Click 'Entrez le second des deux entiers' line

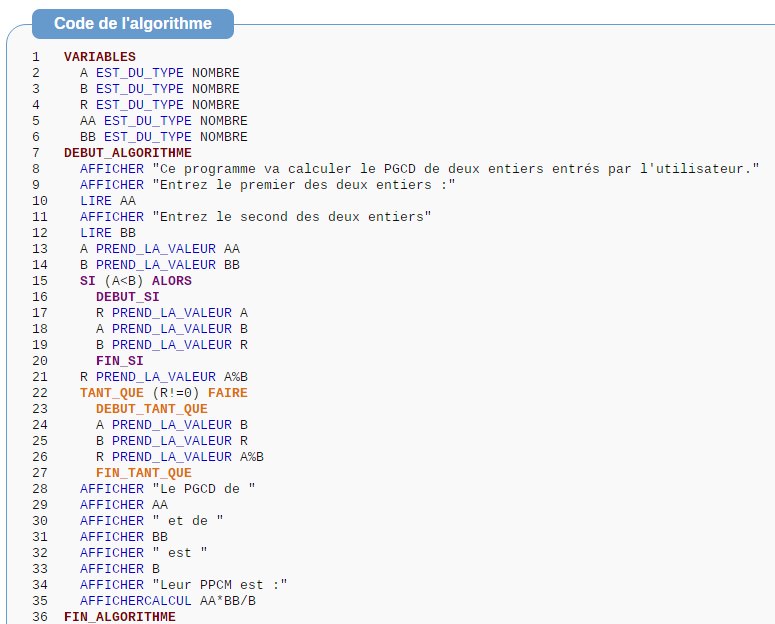pyautogui.click(x=256, y=217)
